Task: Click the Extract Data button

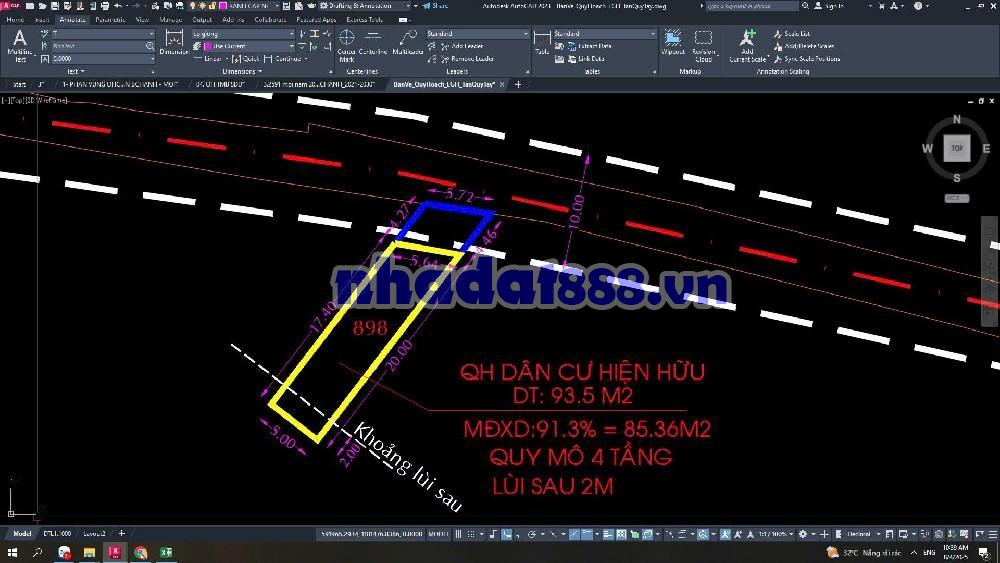Action: (595, 46)
